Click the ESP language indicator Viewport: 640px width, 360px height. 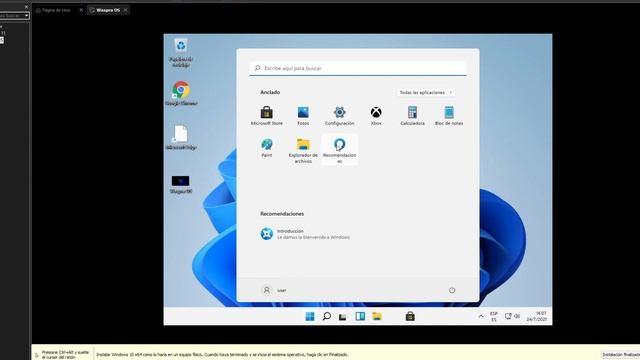493,317
